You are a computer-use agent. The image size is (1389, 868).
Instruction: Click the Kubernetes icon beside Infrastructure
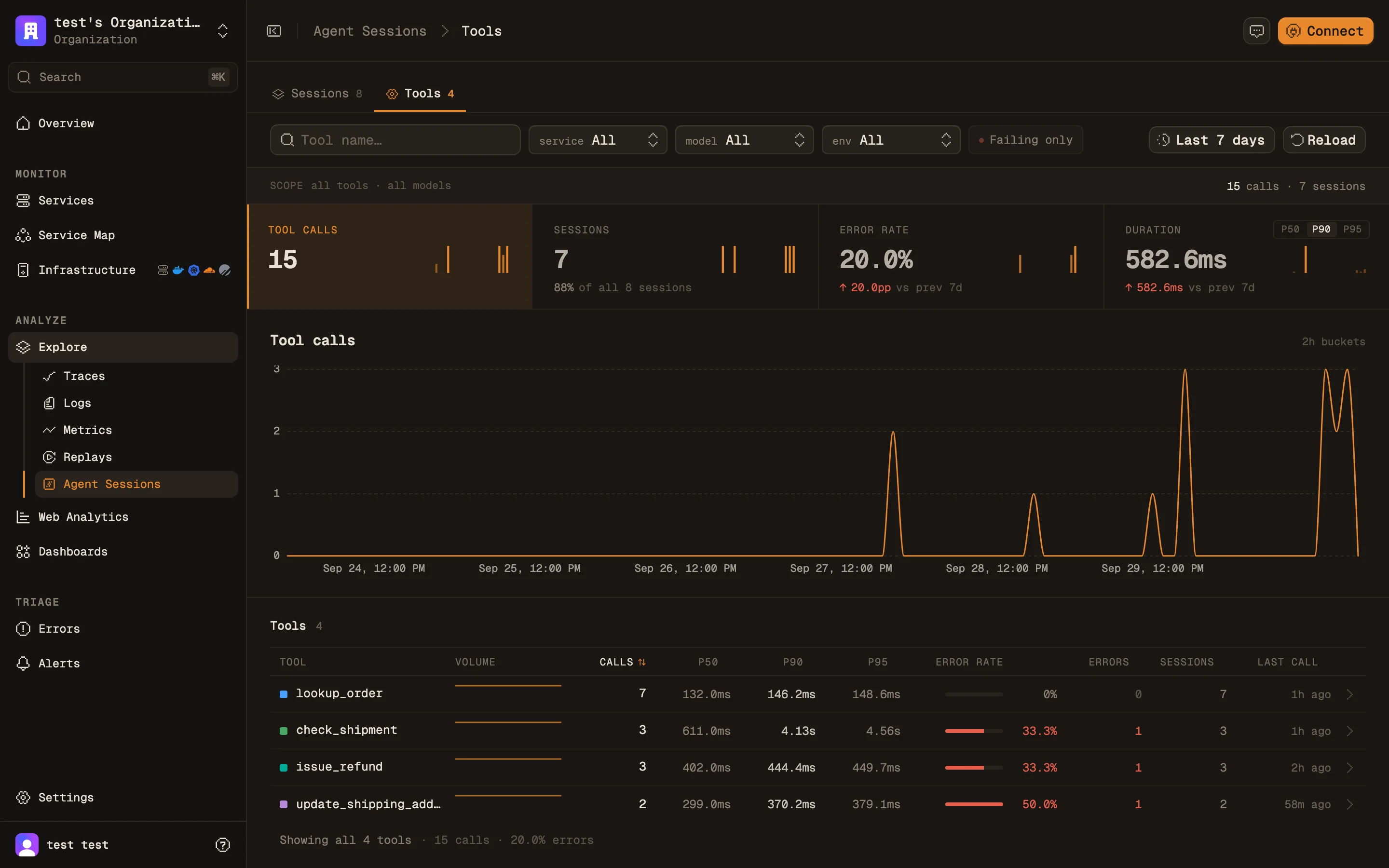tap(194, 270)
